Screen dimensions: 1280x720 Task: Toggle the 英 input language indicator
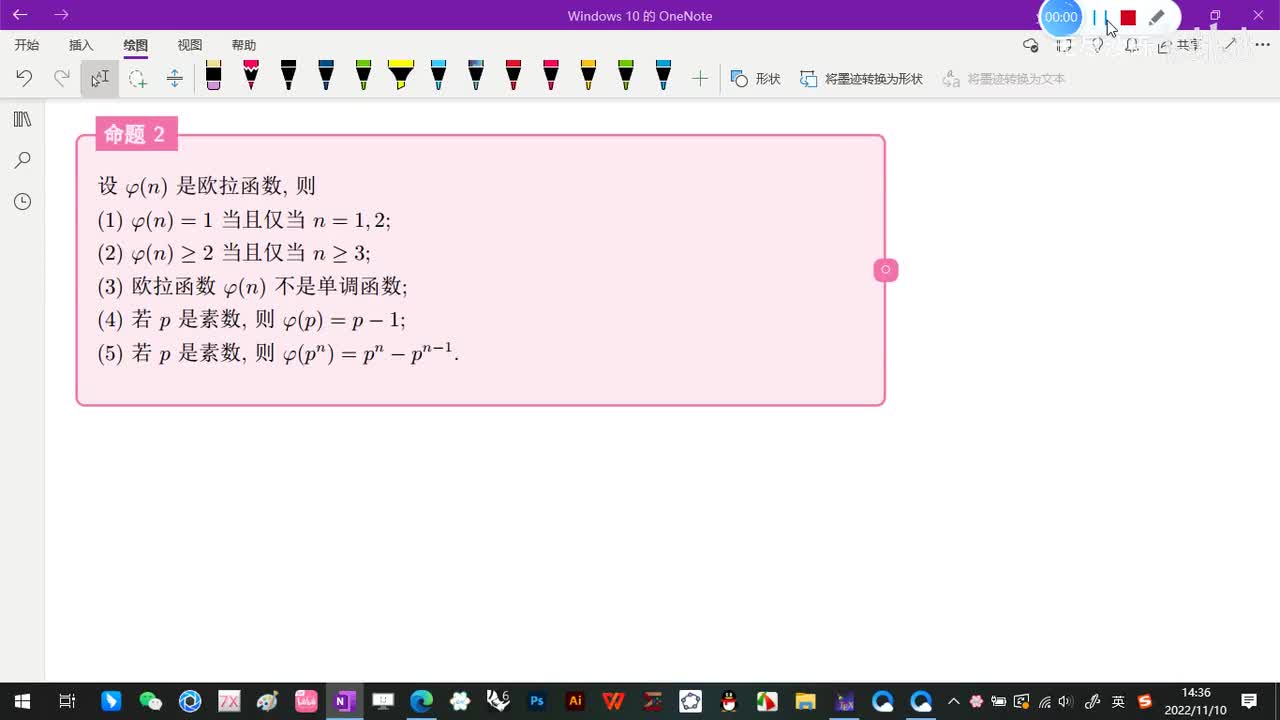tap(1118, 701)
